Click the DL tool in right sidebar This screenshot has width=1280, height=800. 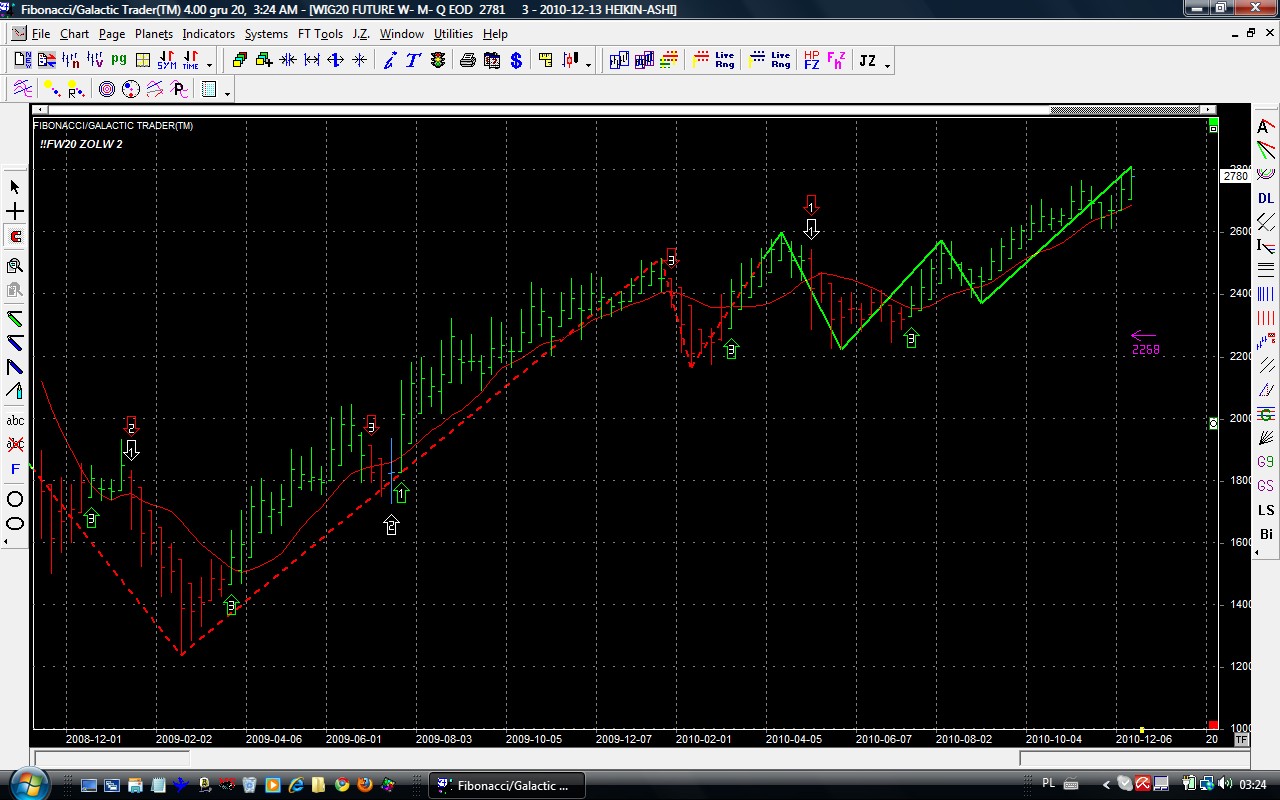(1266, 198)
